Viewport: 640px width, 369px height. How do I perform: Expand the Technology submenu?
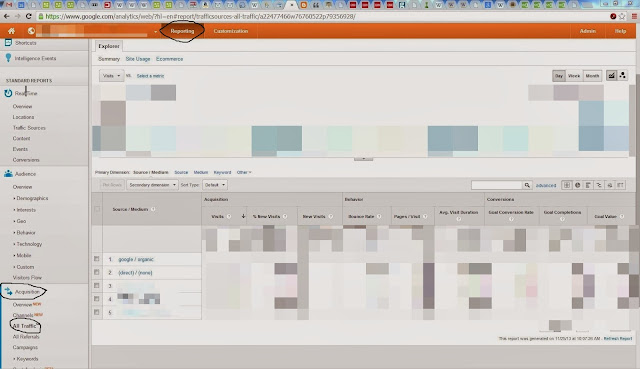29,244
